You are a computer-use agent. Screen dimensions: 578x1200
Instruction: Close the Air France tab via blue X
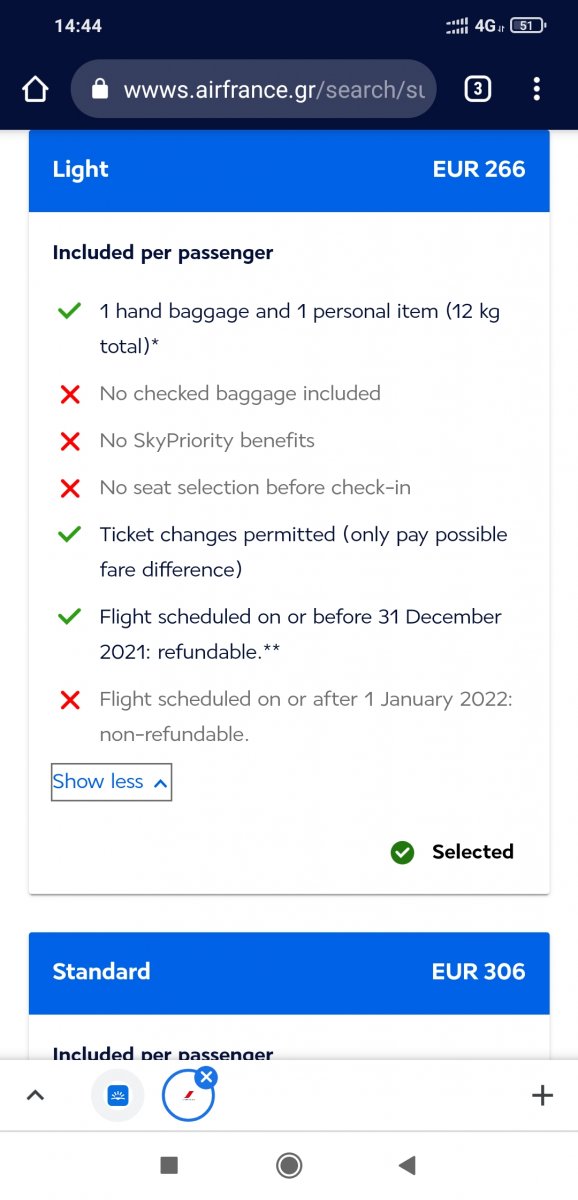click(206, 1077)
